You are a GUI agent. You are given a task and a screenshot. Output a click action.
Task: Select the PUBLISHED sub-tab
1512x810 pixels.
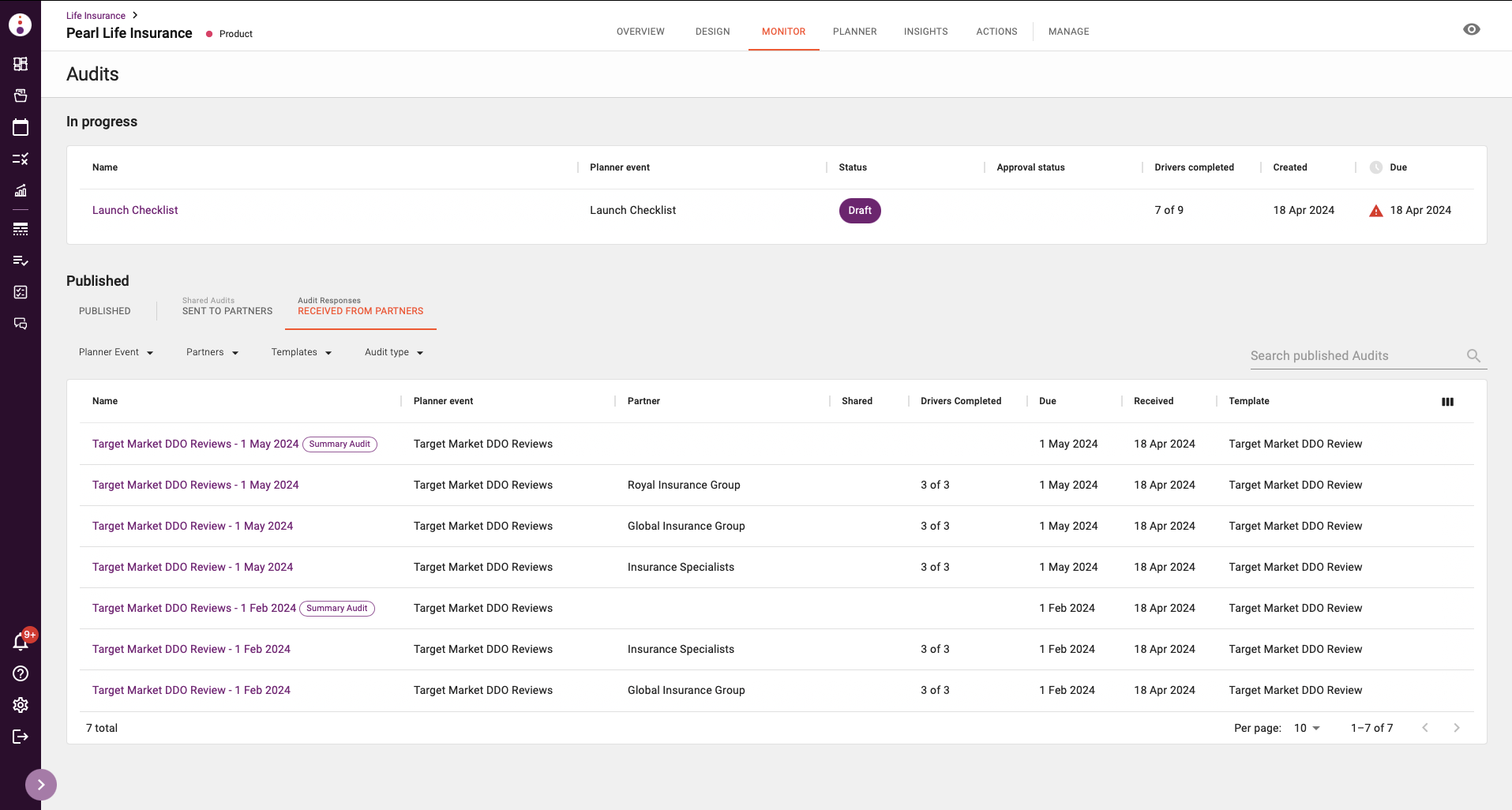point(105,311)
